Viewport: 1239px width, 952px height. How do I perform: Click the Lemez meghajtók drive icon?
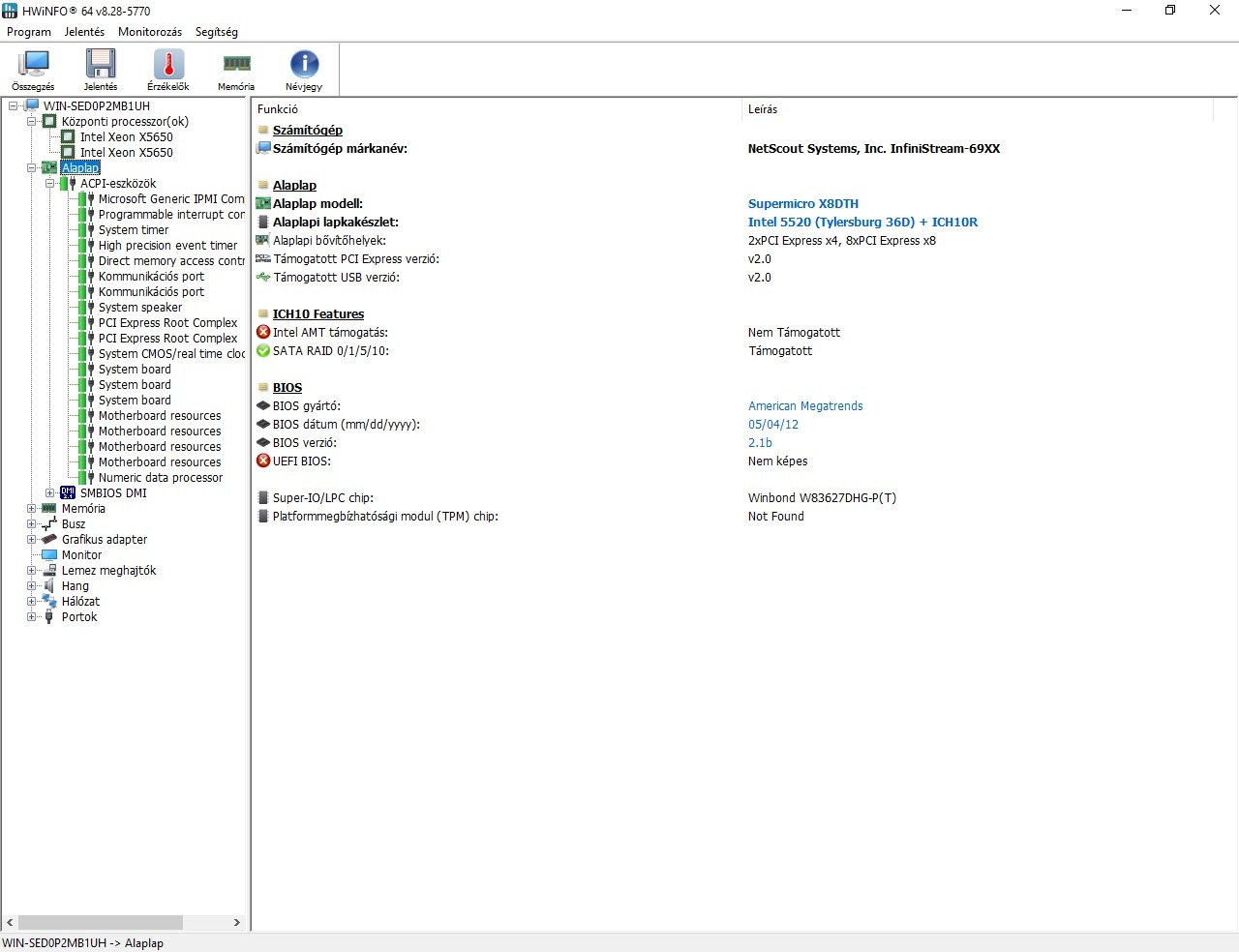49,571
